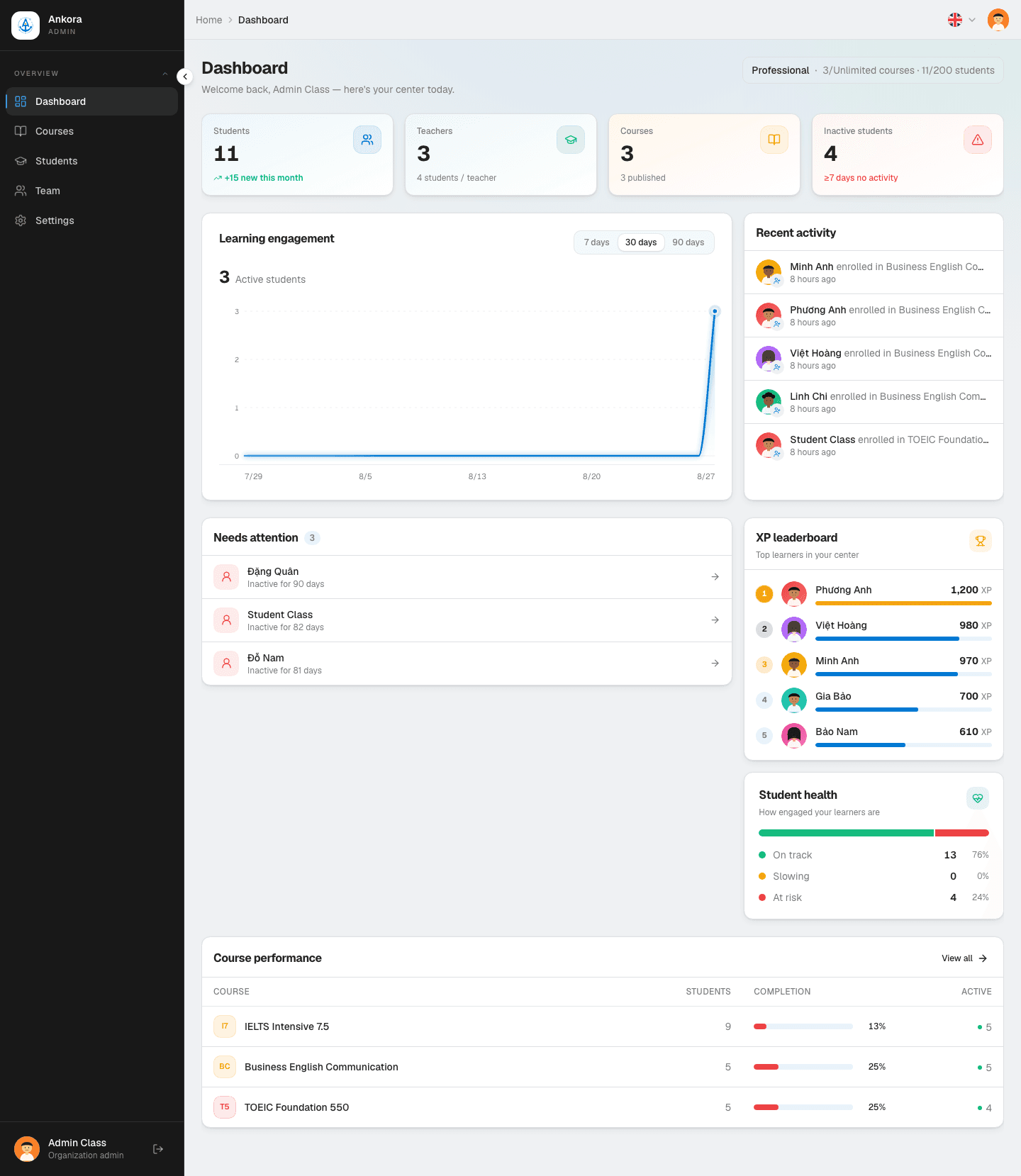Open Đỗ Nam's arrow in Needs attention
Image resolution: width=1021 pixels, height=1176 pixels.
[x=715, y=663]
